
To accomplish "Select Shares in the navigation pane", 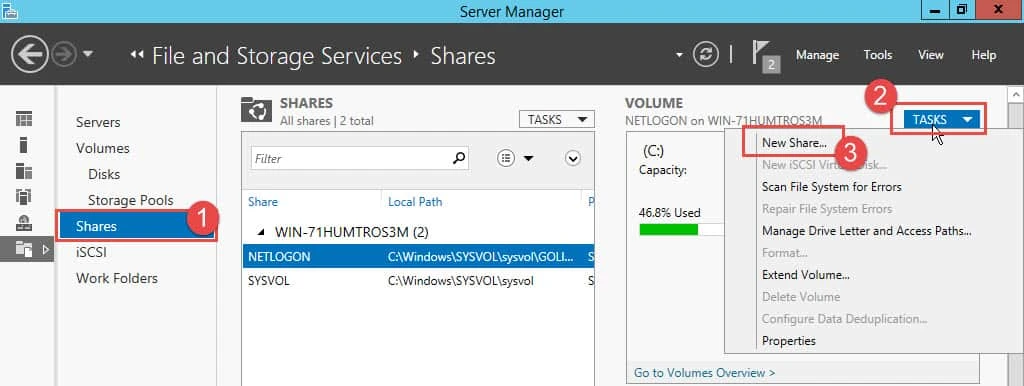I will click(136, 226).
